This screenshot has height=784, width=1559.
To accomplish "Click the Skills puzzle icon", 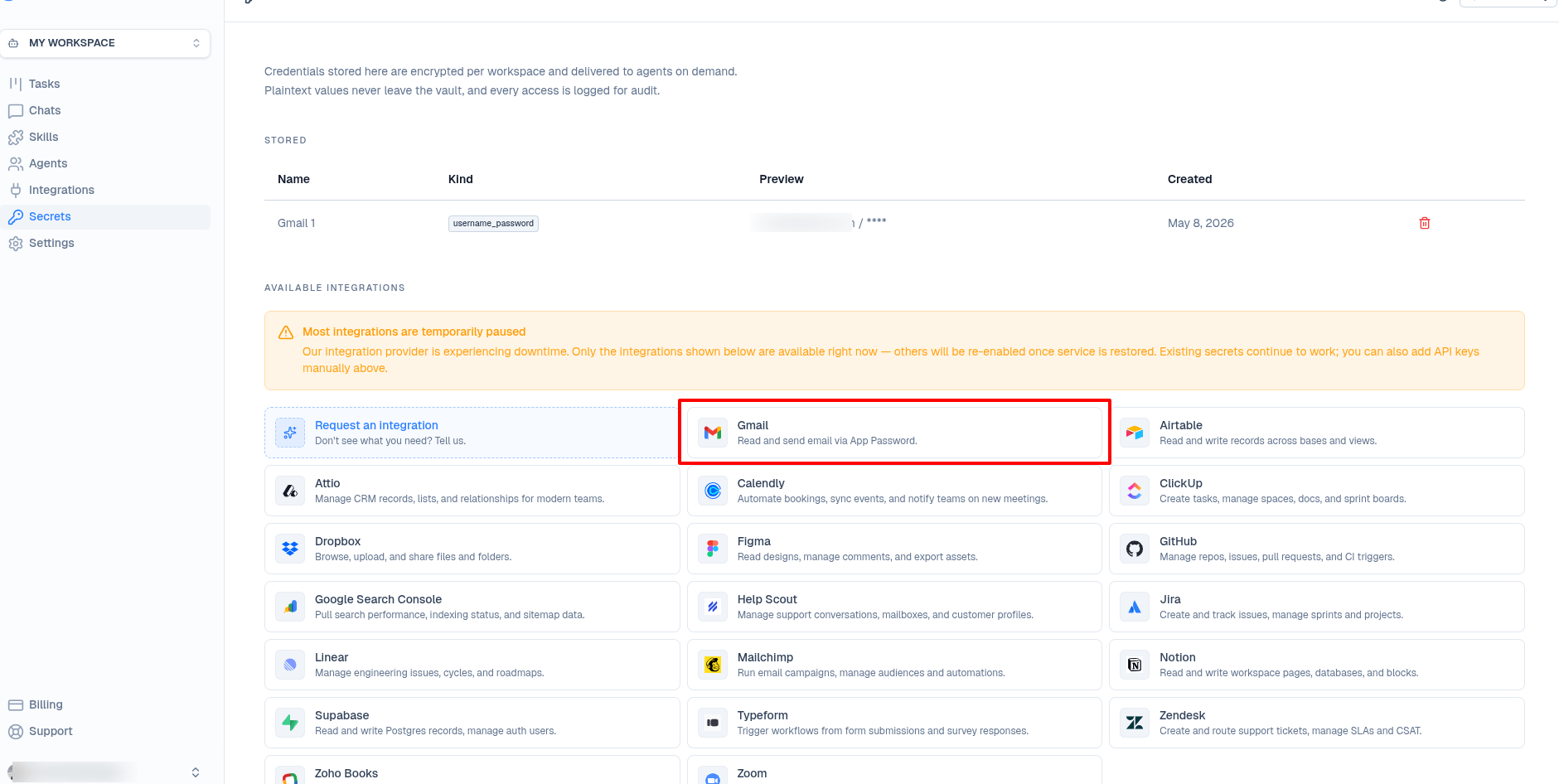I will pos(16,137).
